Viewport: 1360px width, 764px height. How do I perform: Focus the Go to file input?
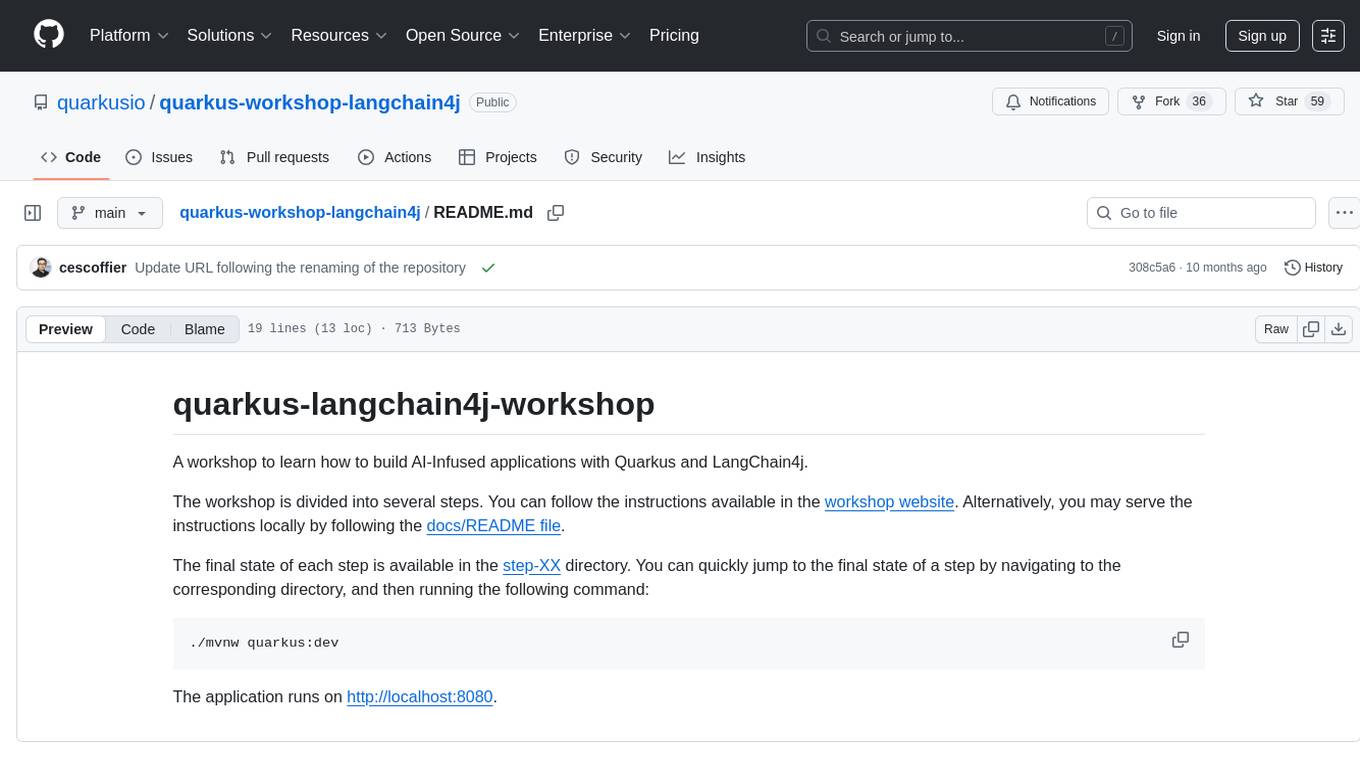point(1200,213)
